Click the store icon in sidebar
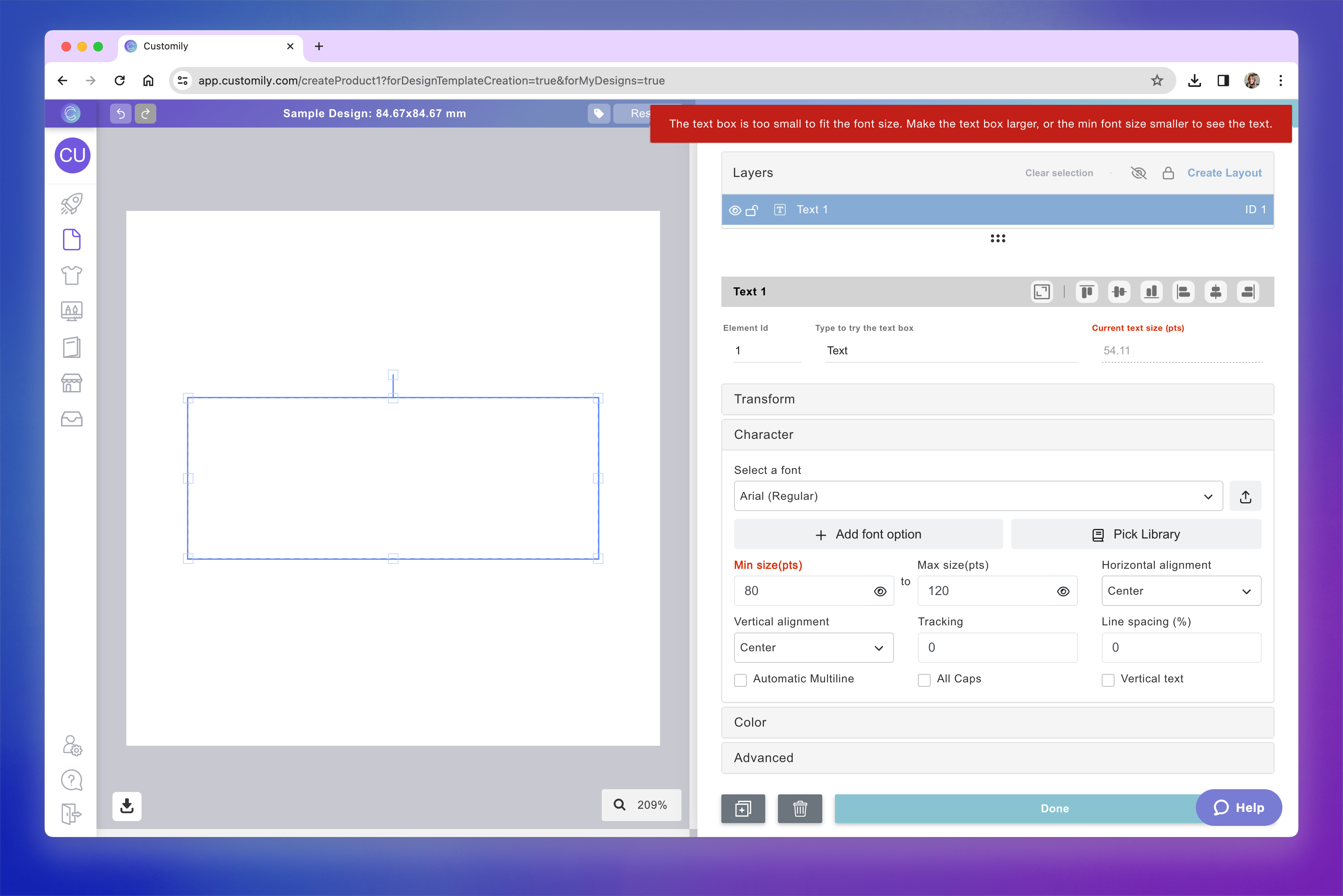Screen dimensions: 1343x896 pos(71,383)
